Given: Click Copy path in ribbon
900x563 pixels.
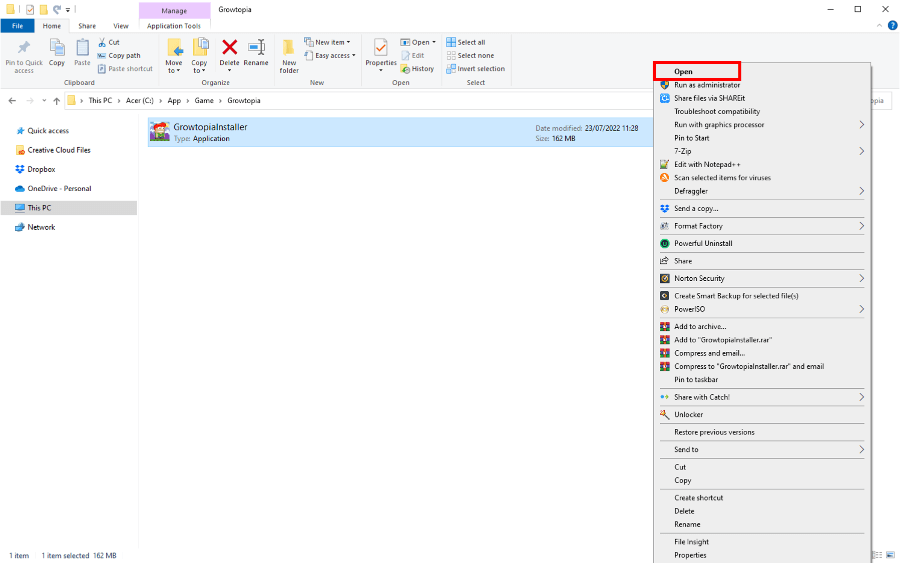Looking at the screenshot, I should [119, 56].
